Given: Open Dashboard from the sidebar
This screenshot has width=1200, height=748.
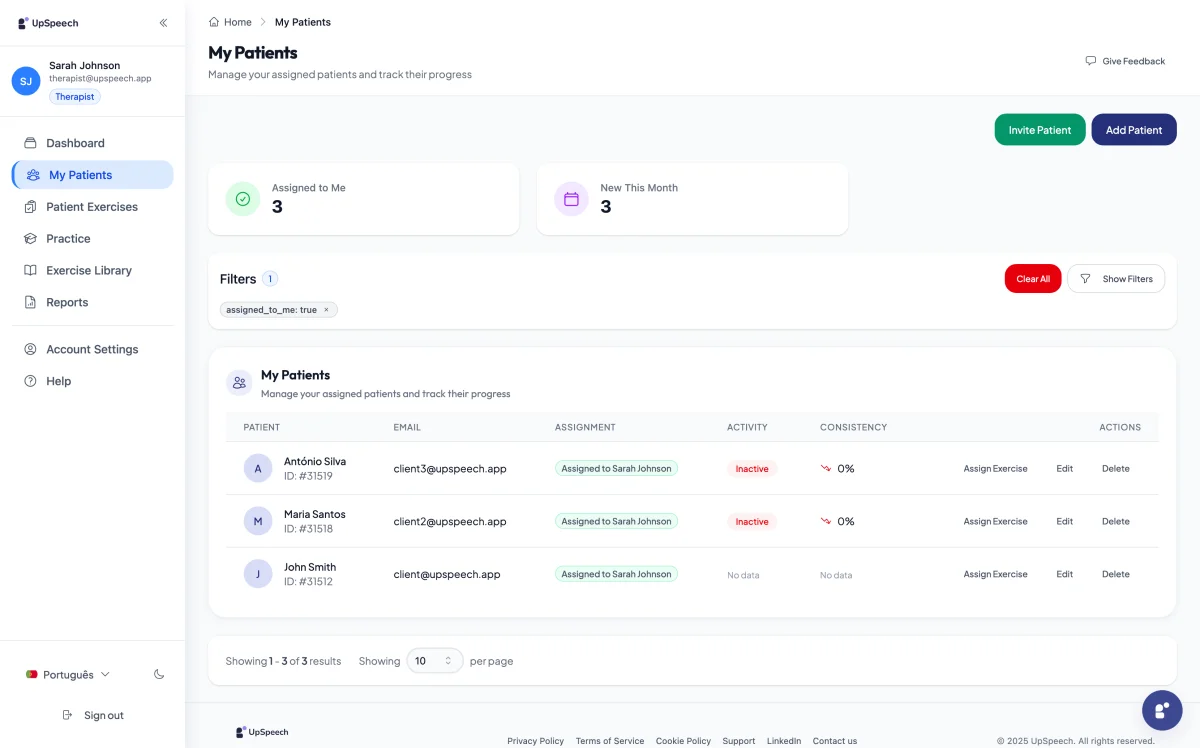Looking at the screenshot, I should (x=75, y=143).
